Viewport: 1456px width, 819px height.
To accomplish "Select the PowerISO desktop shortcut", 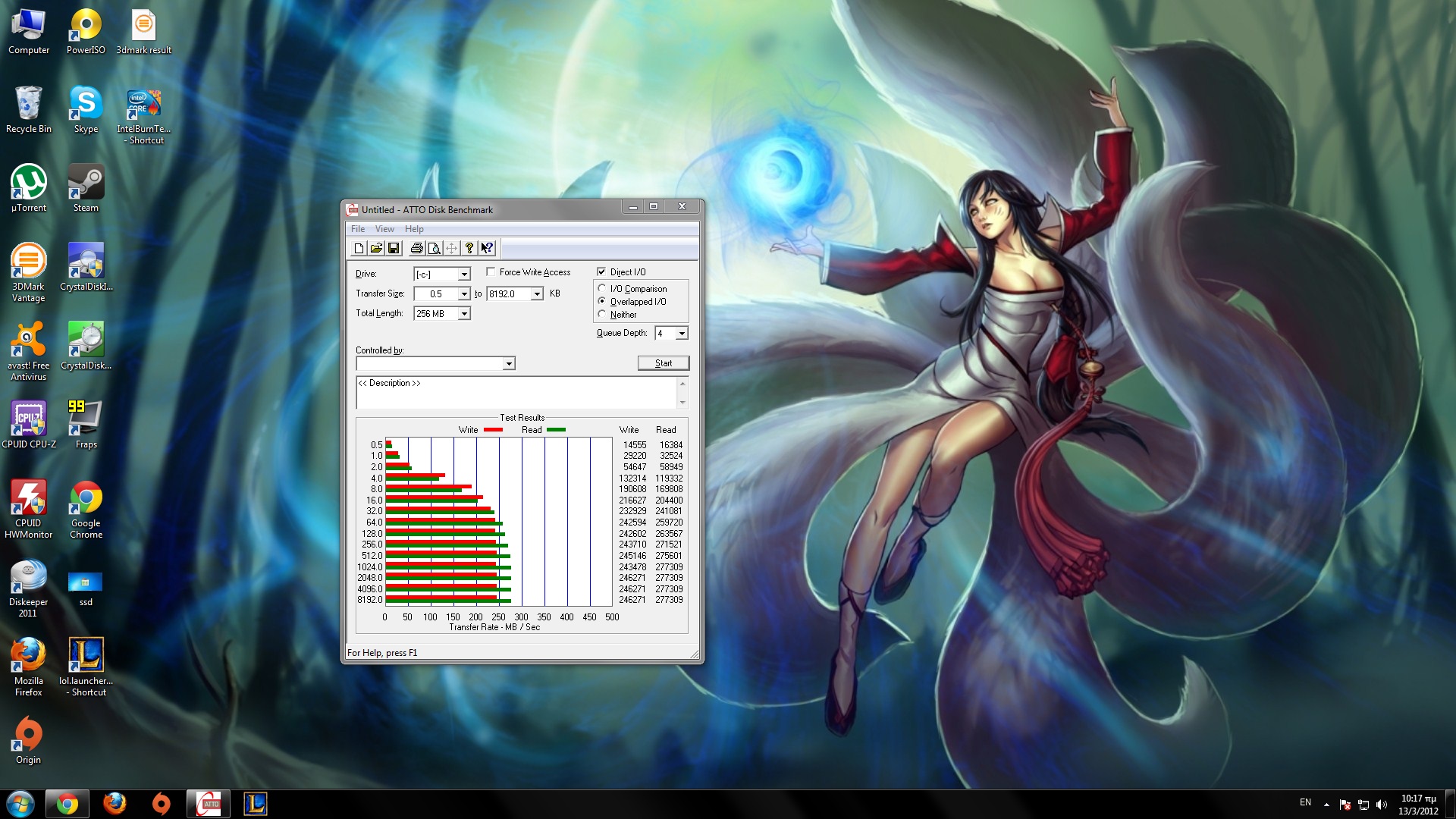I will (x=86, y=32).
